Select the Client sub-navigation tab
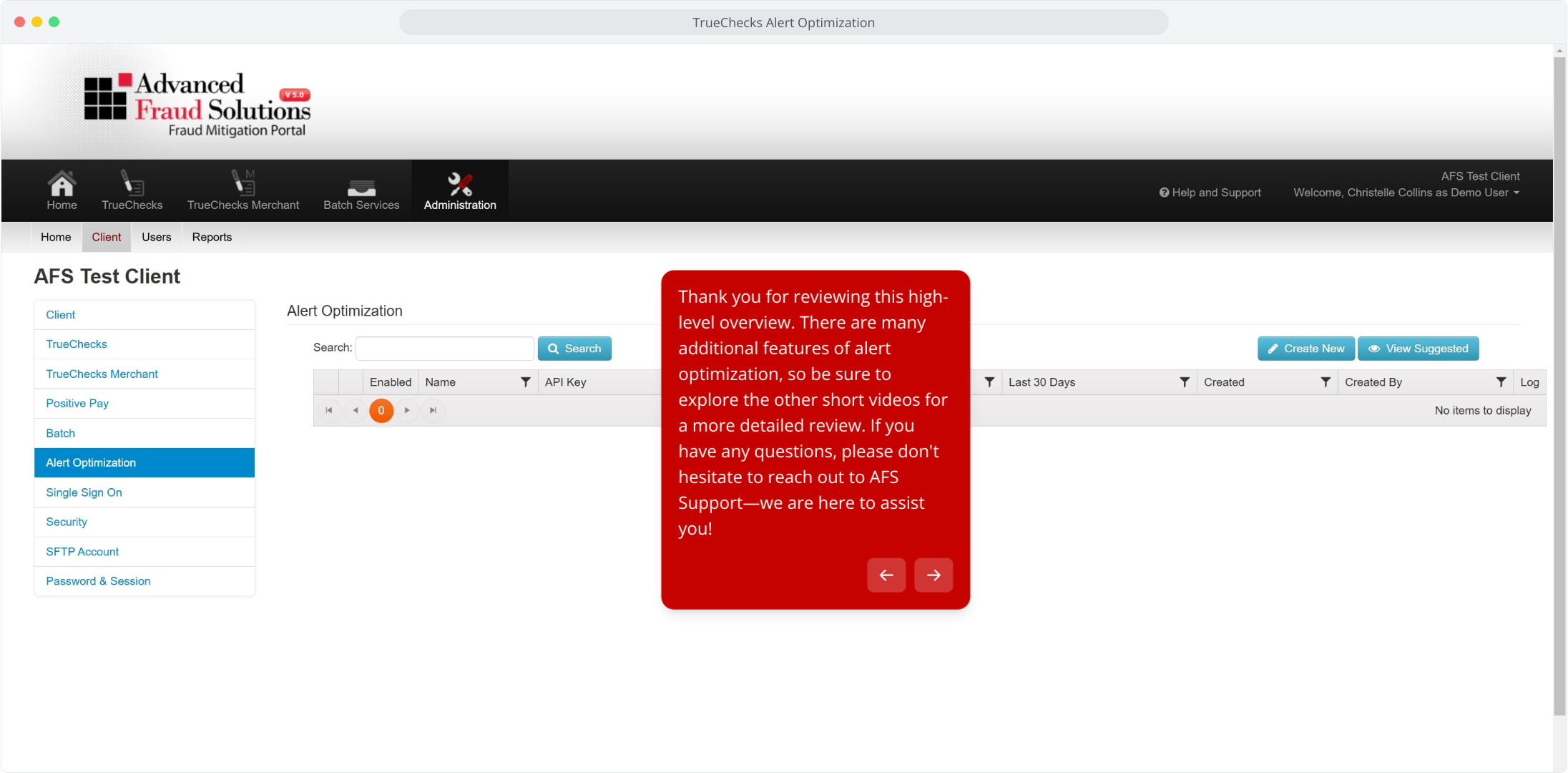This screenshot has height=773, width=1568. click(106, 237)
